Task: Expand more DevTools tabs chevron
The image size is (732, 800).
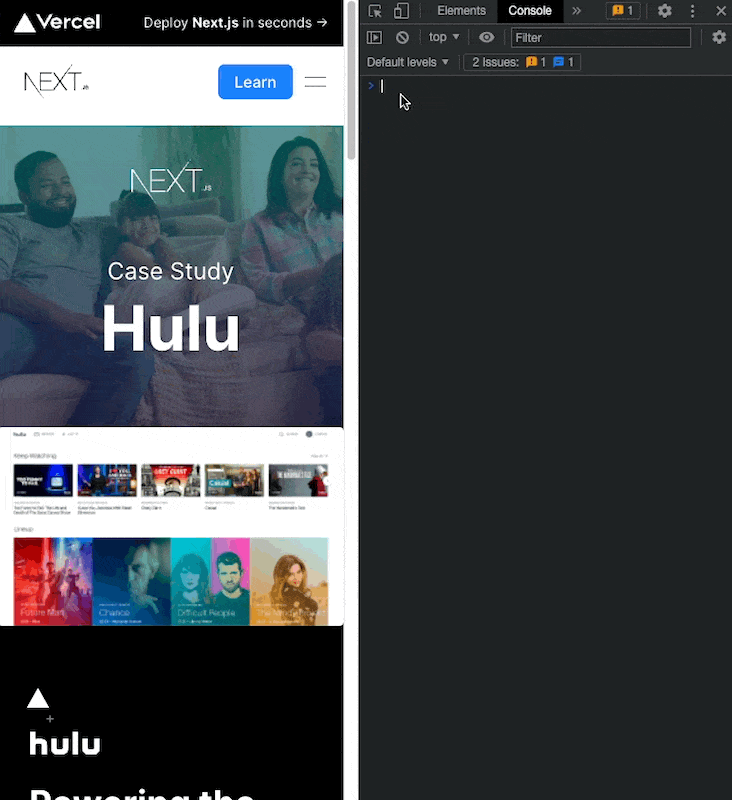Action: pyautogui.click(x=577, y=11)
